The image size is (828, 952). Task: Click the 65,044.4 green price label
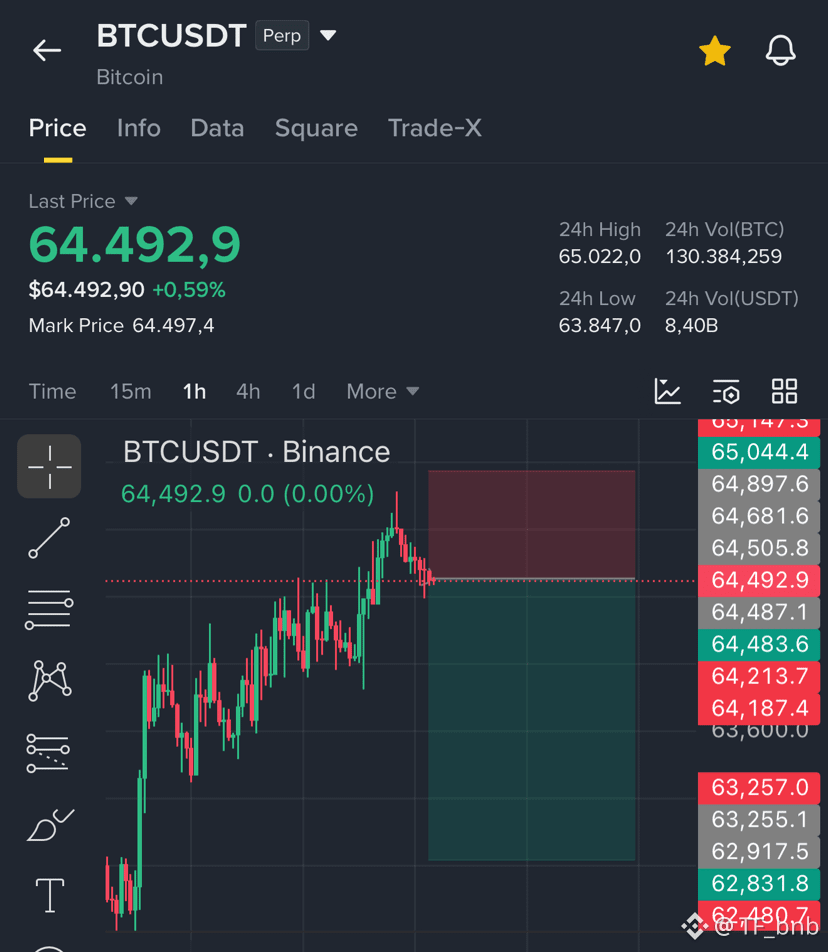tap(759, 452)
